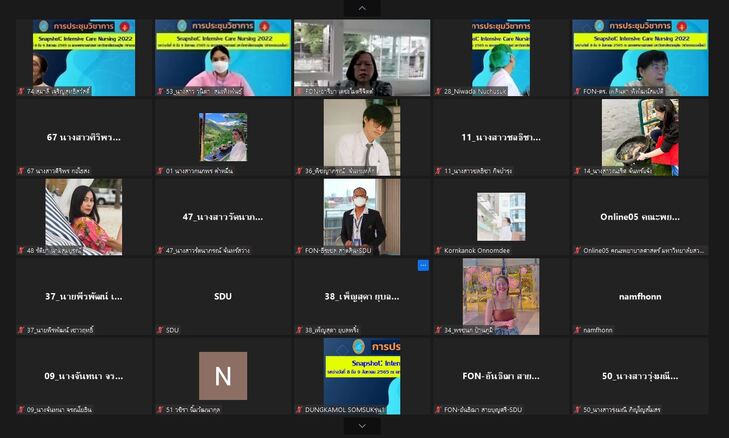The width and height of the screenshot is (729, 438).
Task: Click the large 'SDU' name text
Action: [223, 296]
